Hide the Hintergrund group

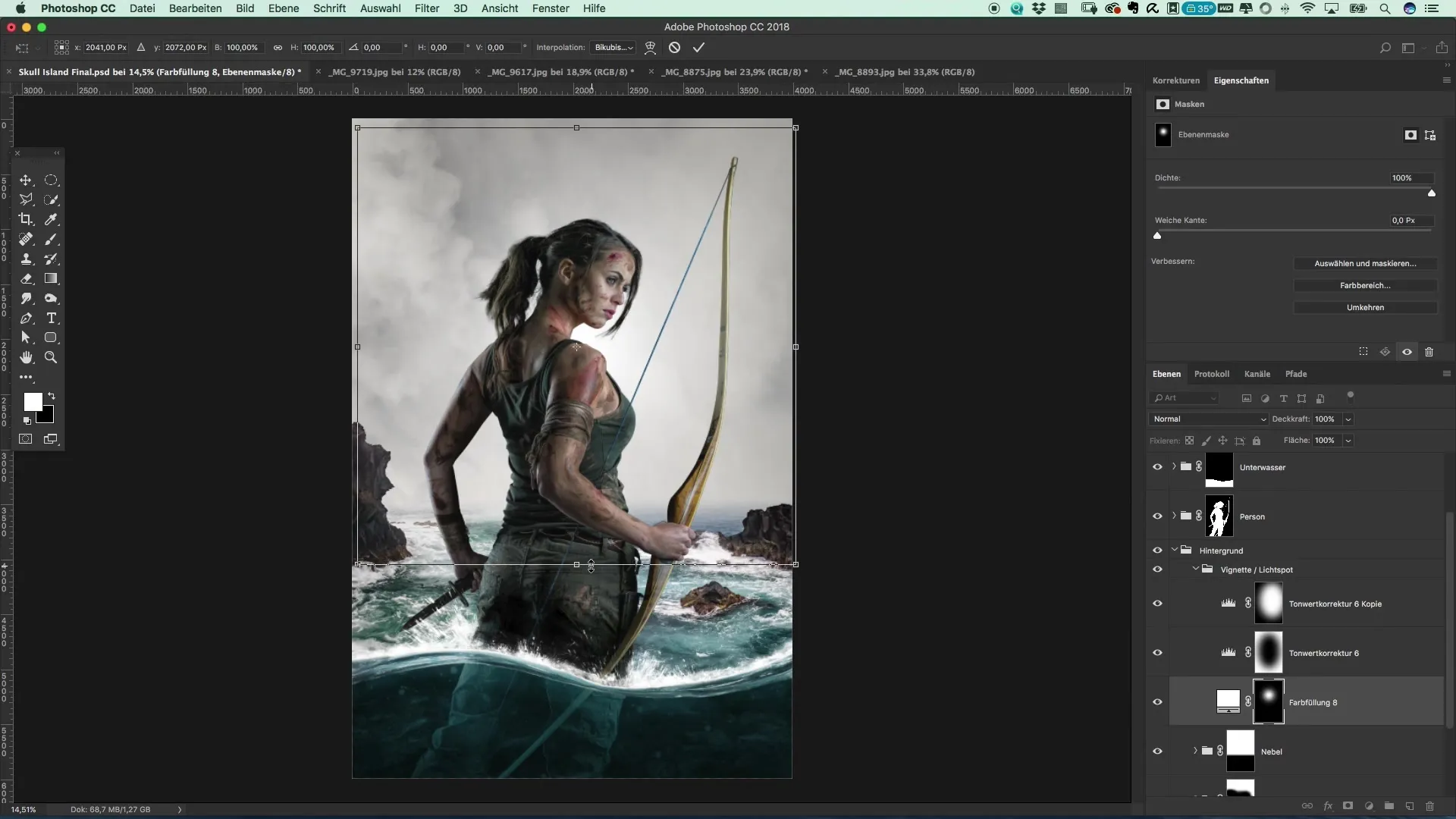click(1157, 551)
